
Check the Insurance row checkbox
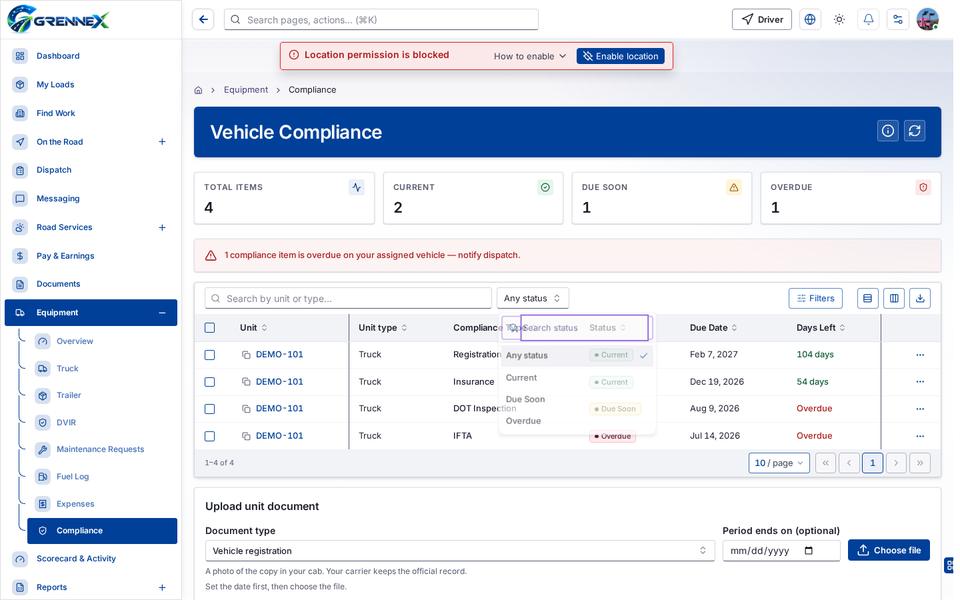click(x=209, y=381)
